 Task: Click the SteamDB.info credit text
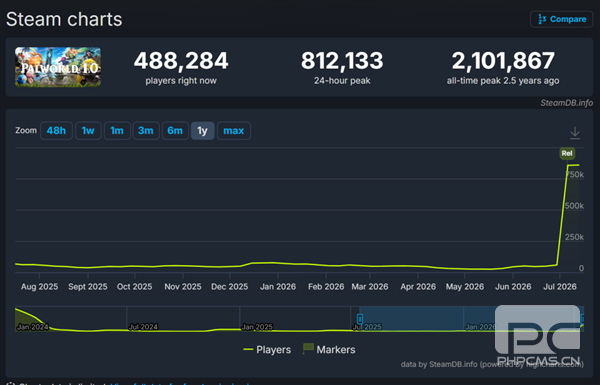(x=566, y=103)
